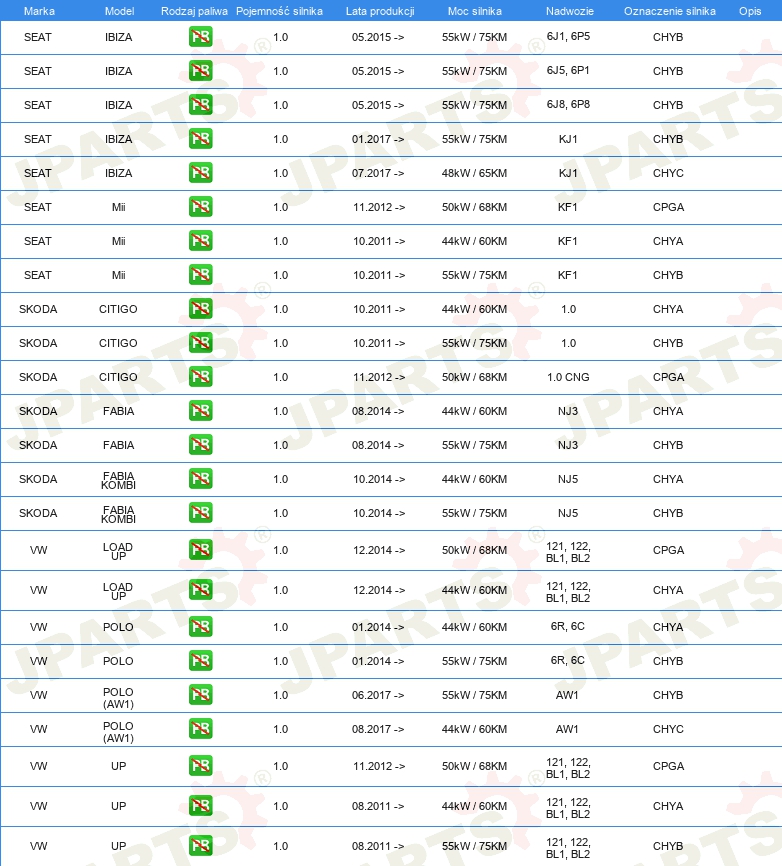Click body code 6J8, 6P8
This screenshot has width=782, height=866.
coord(568,104)
